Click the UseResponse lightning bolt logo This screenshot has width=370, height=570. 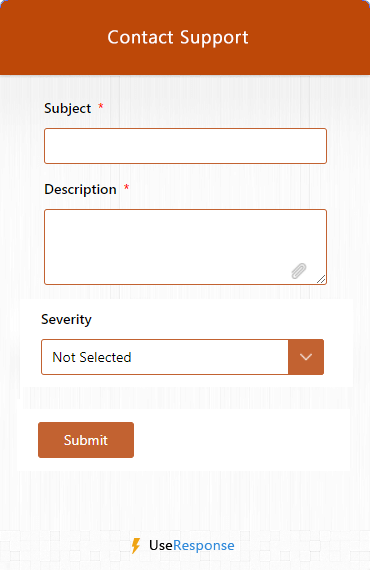tap(136, 545)
